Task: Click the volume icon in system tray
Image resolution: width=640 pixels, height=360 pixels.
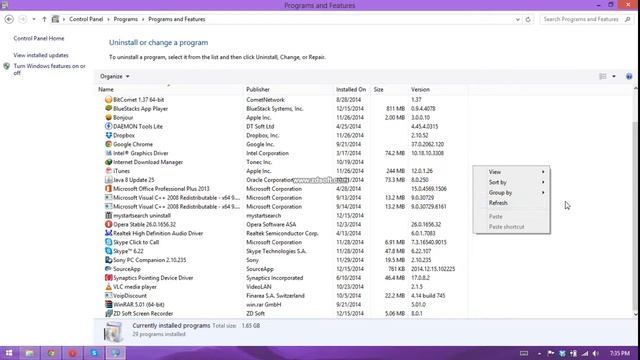Action: tap(596, 353)
